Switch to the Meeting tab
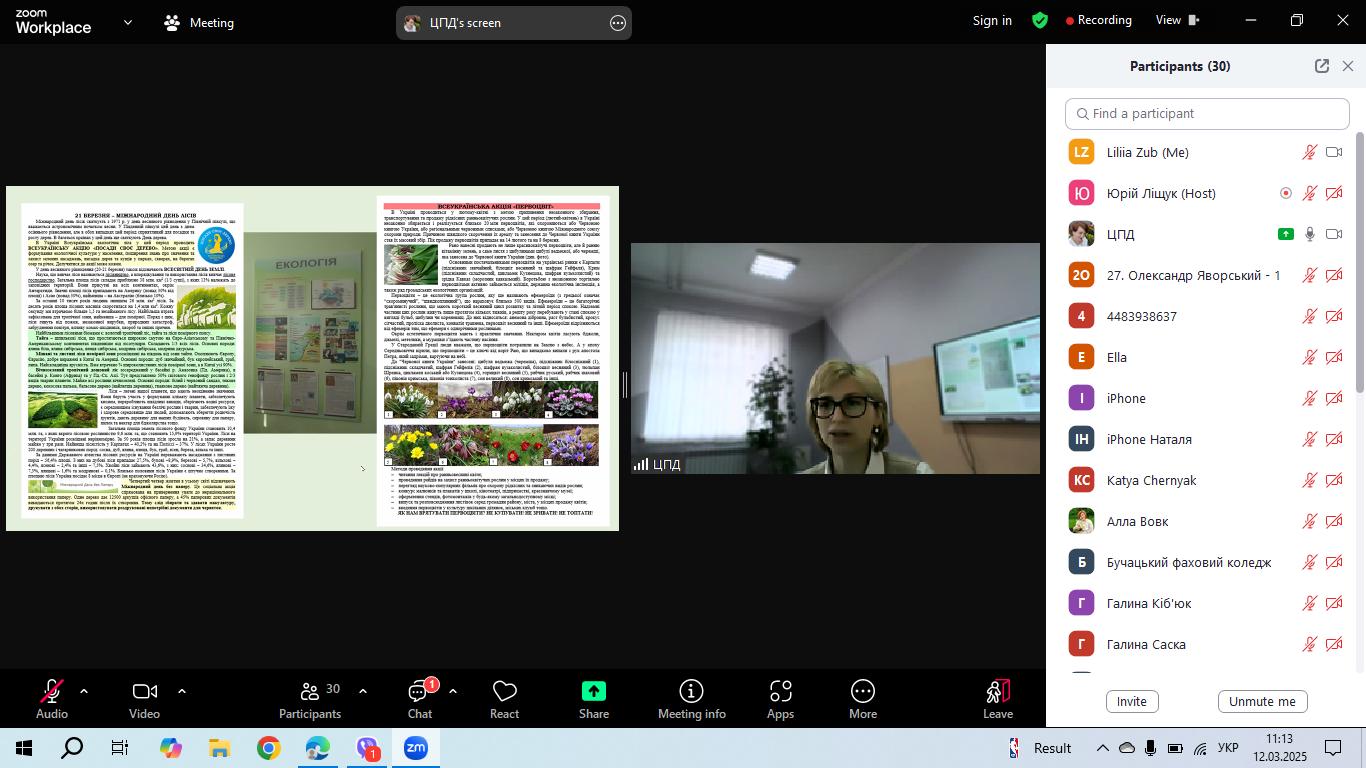Viewport: 1366px width, 768px height. [198, 22]
